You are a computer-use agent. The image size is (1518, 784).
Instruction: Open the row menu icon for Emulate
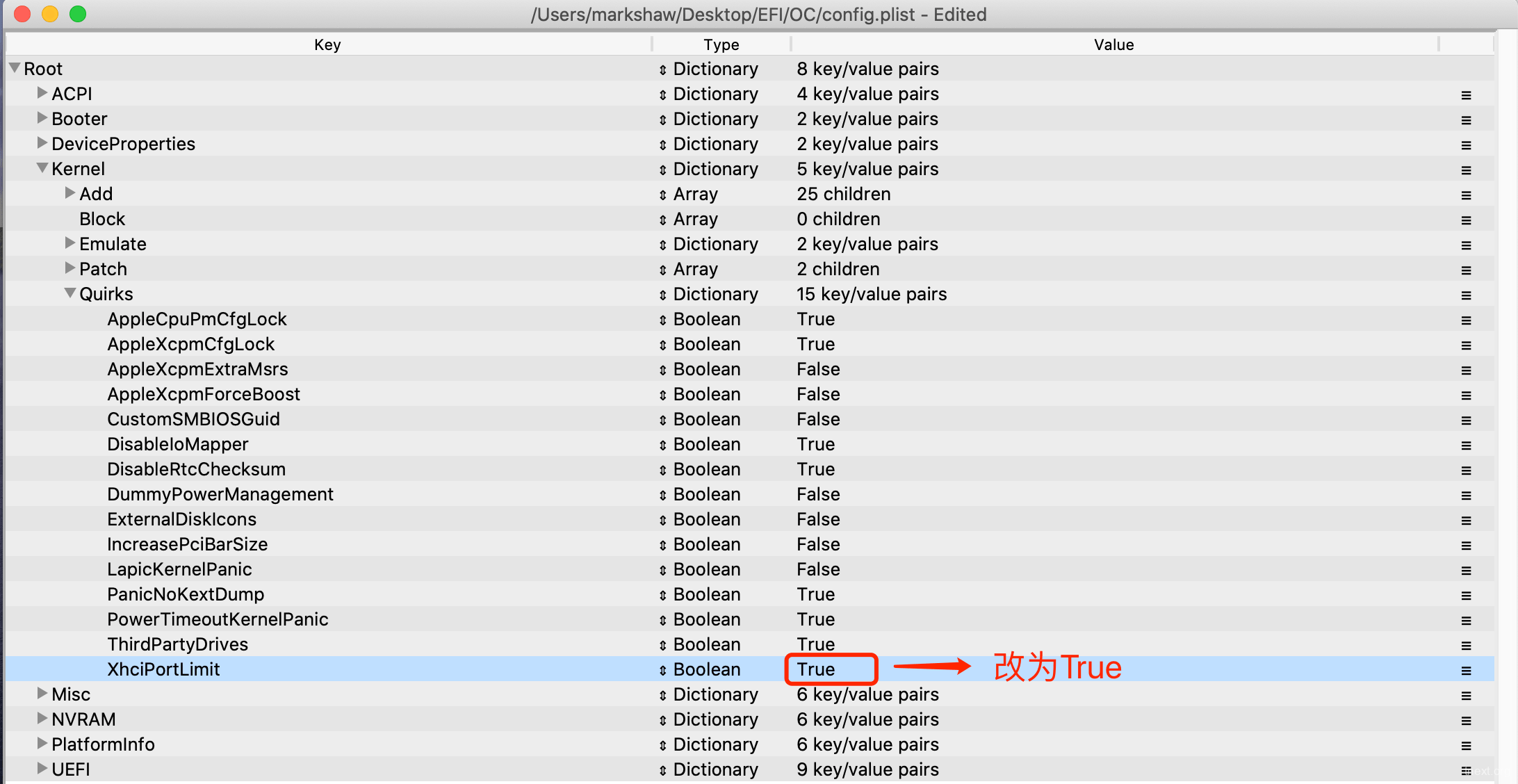point(1466,245)
